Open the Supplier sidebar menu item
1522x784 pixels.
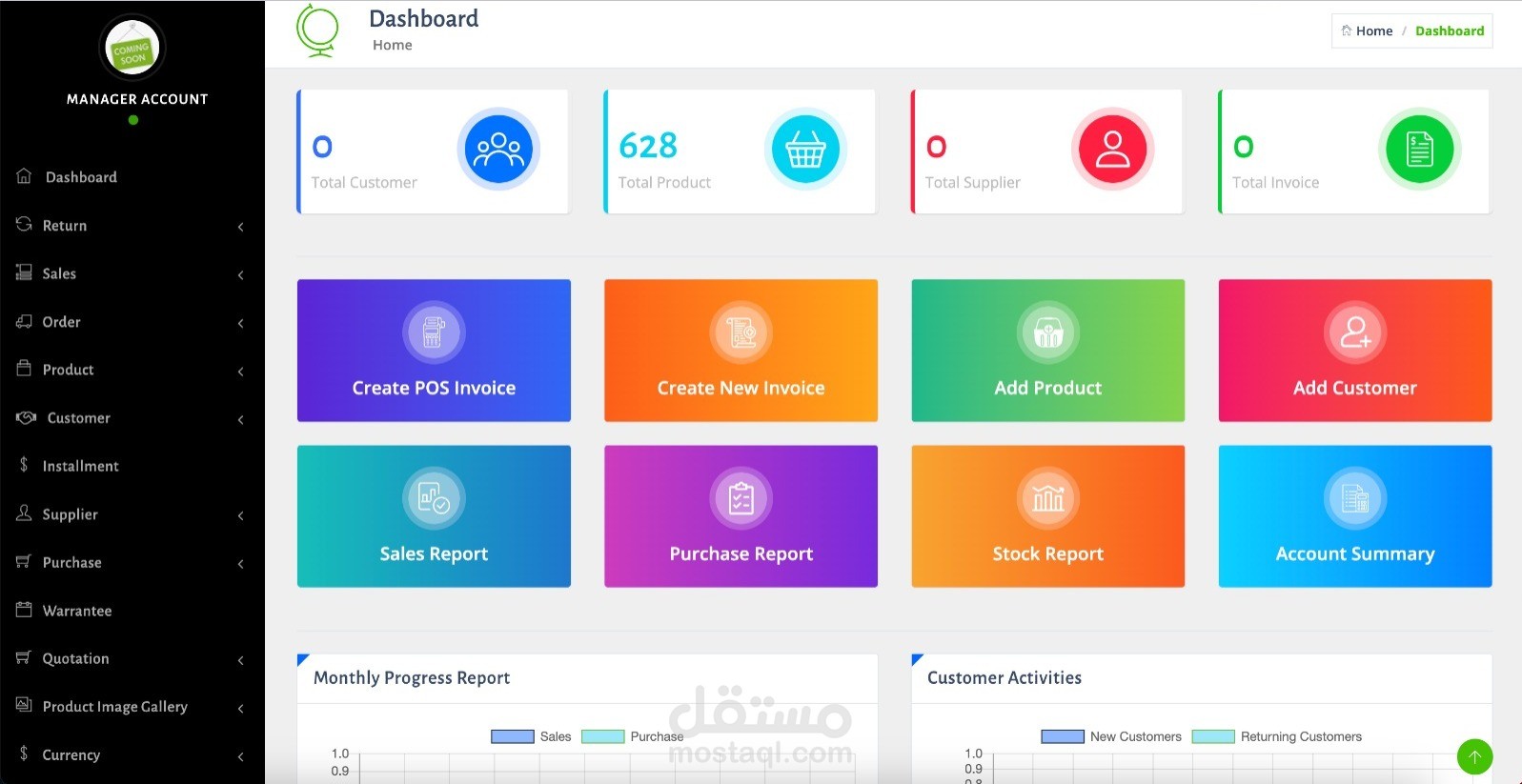132,514
